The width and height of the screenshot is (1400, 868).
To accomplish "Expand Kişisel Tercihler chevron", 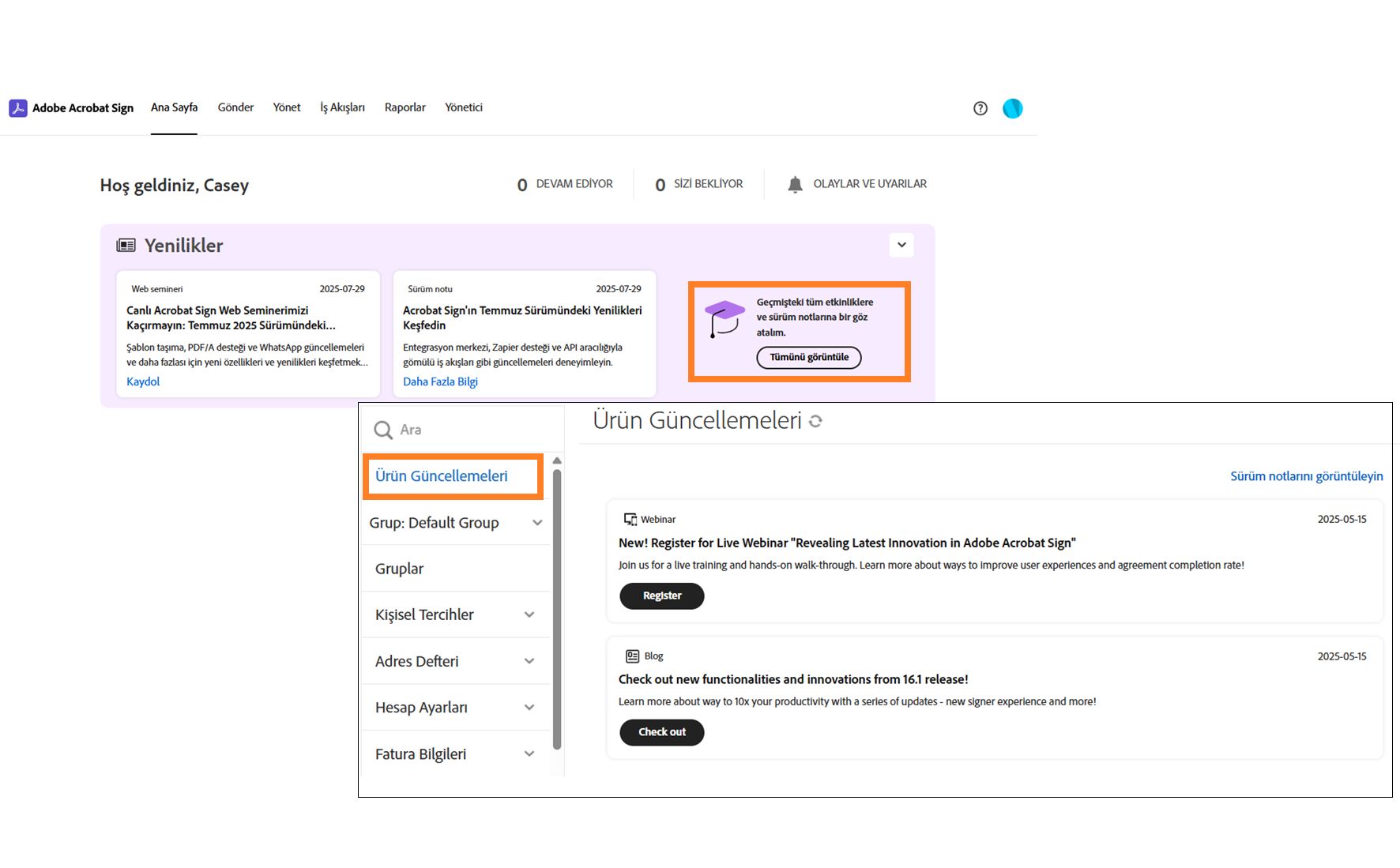I will pos(529,614).
